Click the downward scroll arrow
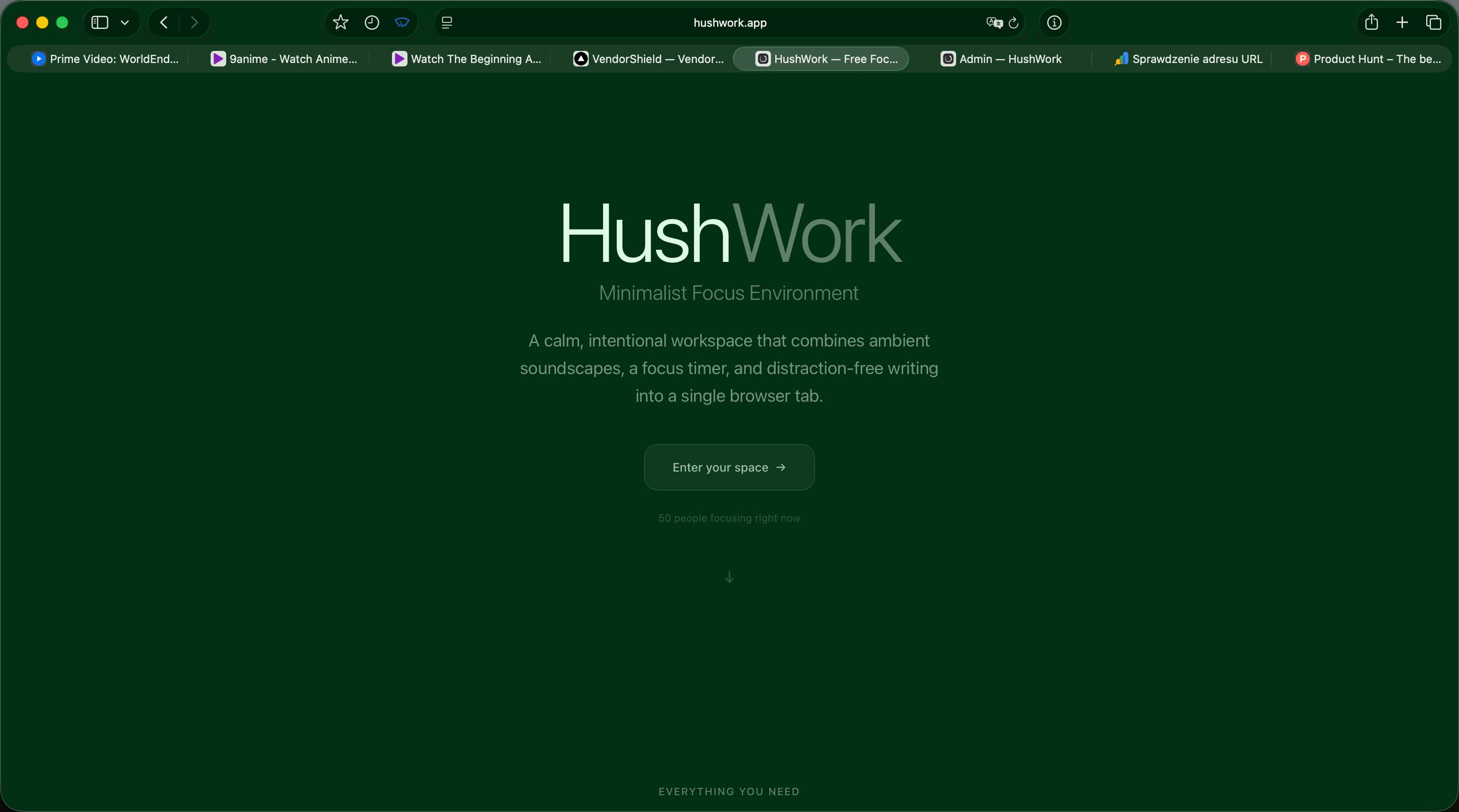1459x812 pixels. (729, 576)
